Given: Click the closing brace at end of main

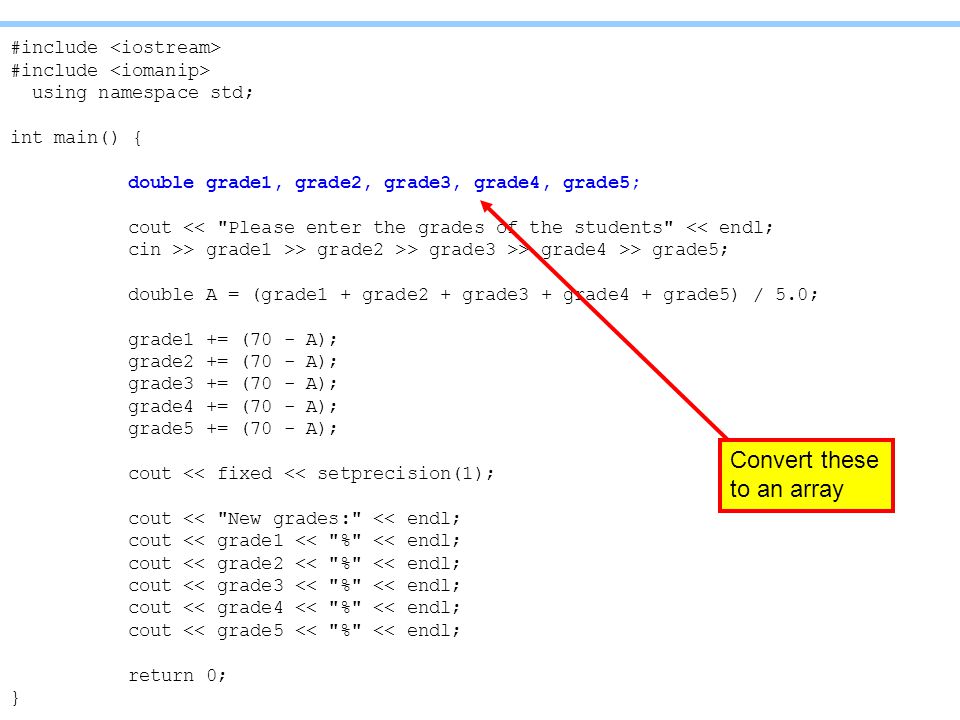Looking at the screenshot, I should pos(15,698).
